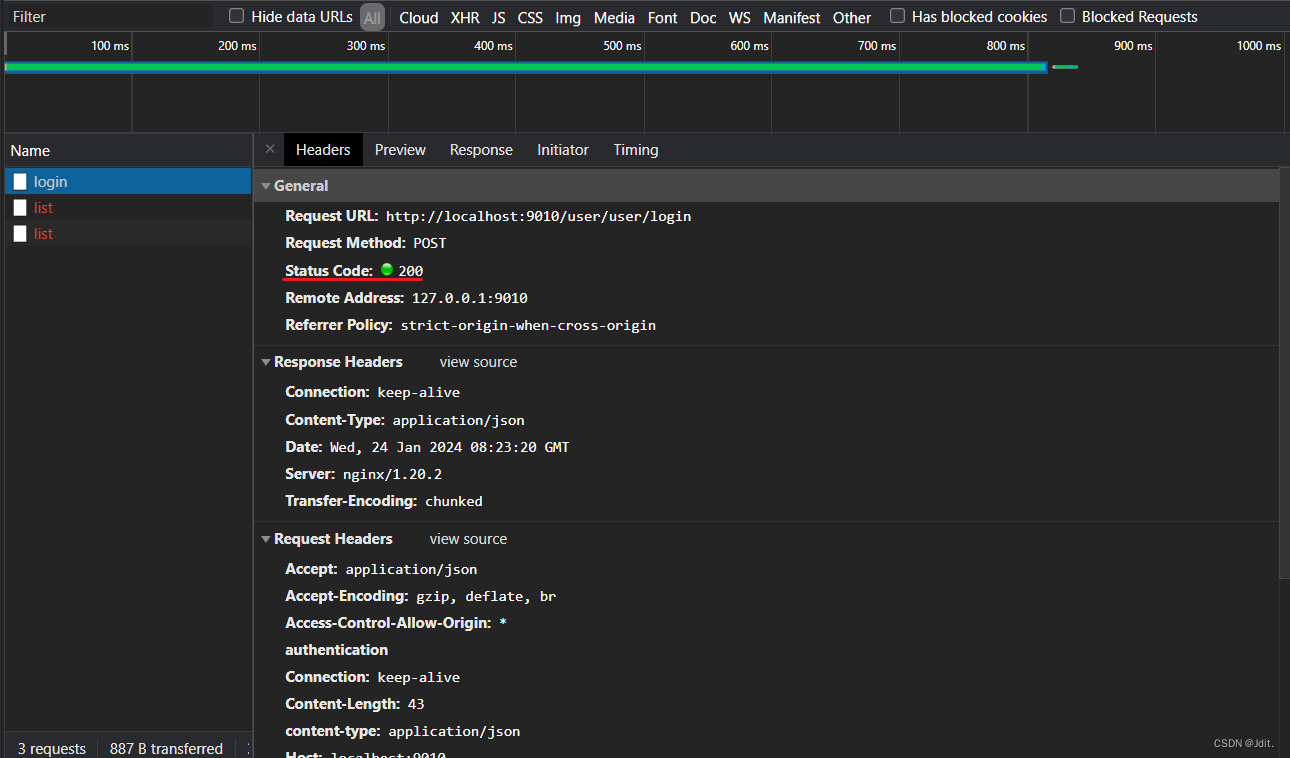
Task: Click the Name column header
Action: point(126,151)
